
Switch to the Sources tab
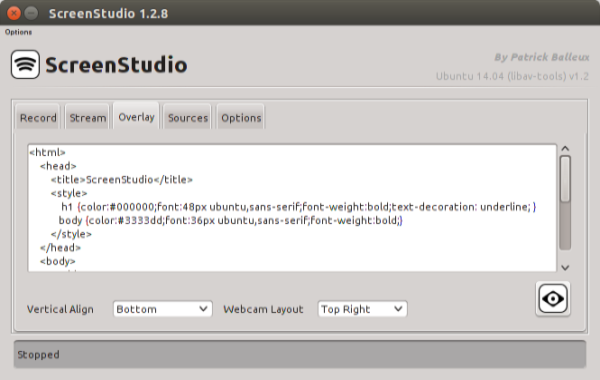[x=188, y=117]
